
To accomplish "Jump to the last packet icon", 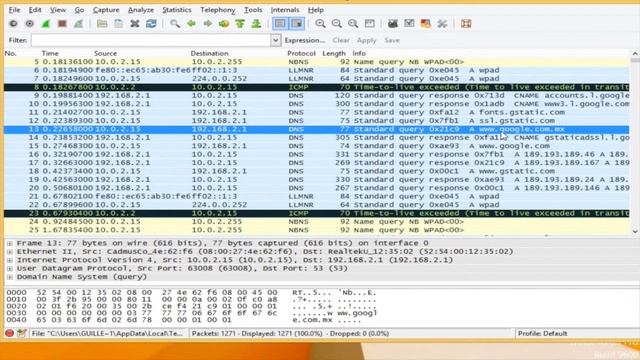I will pos(256,24).
